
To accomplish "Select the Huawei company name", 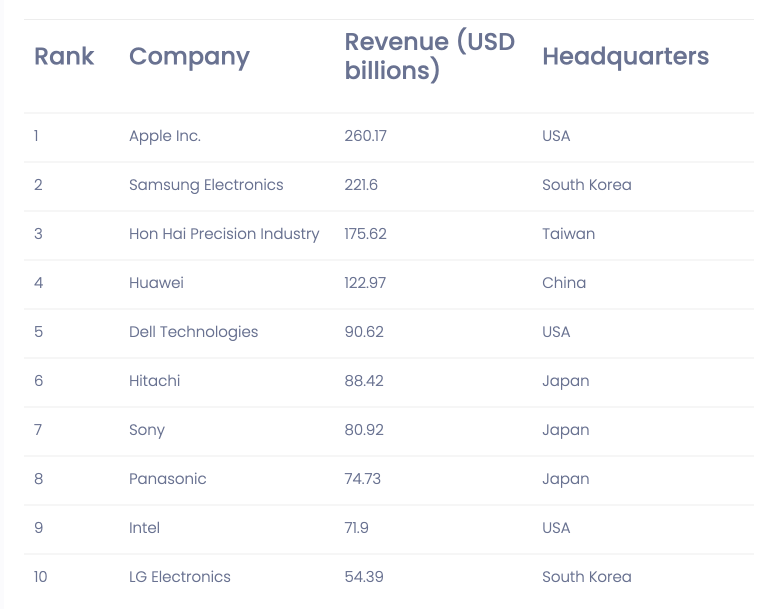I will pos(156,283).
